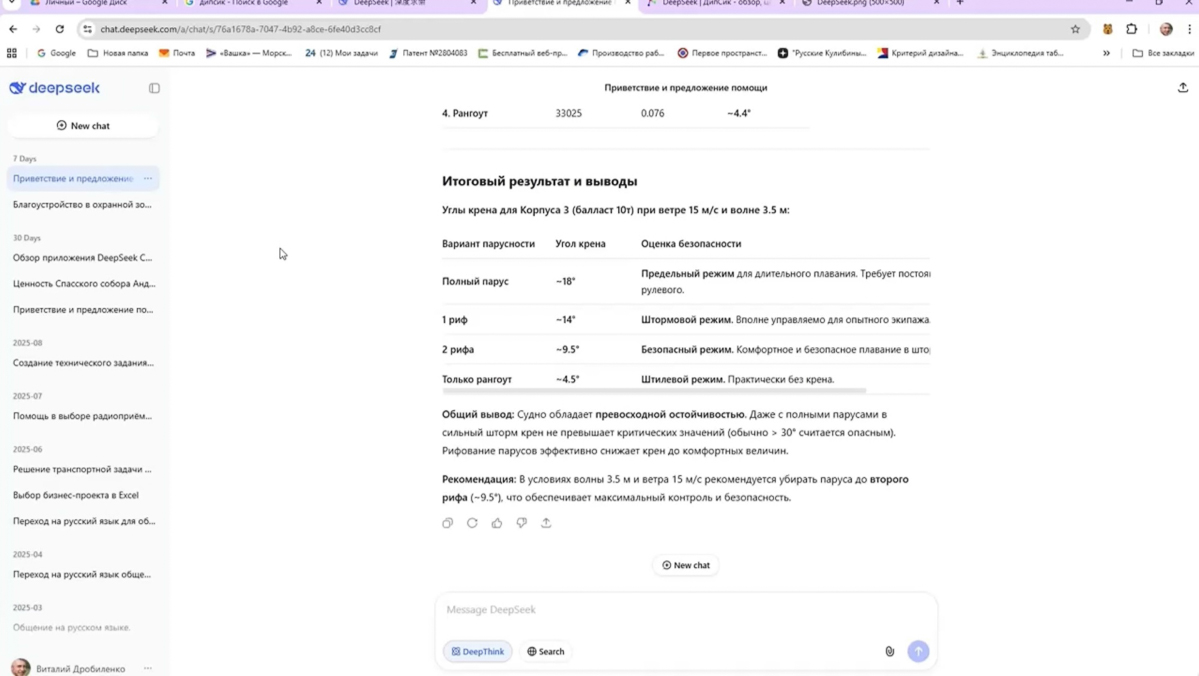Image resolution: width=1199 pixels, height=676 pixels.
Task: Share conversation via top-right upload icon
Action: click(x=1182, y=88)
